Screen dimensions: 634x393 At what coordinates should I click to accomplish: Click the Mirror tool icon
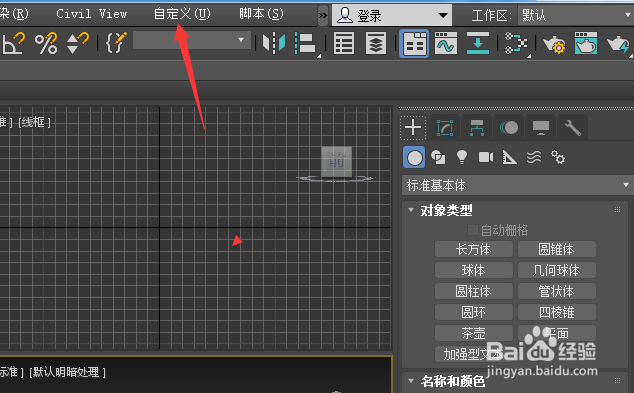pyautogui.click(x=274, y=43)
